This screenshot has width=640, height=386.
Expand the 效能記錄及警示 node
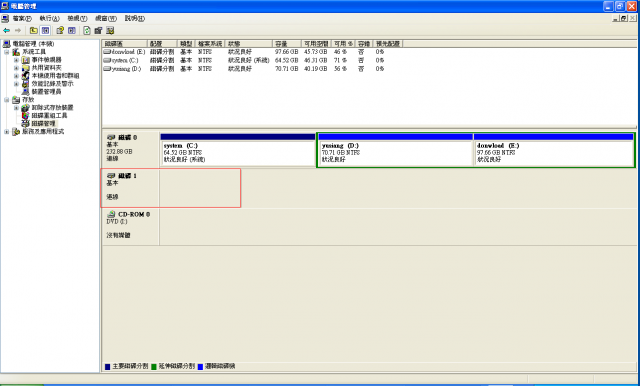point(16,84)
